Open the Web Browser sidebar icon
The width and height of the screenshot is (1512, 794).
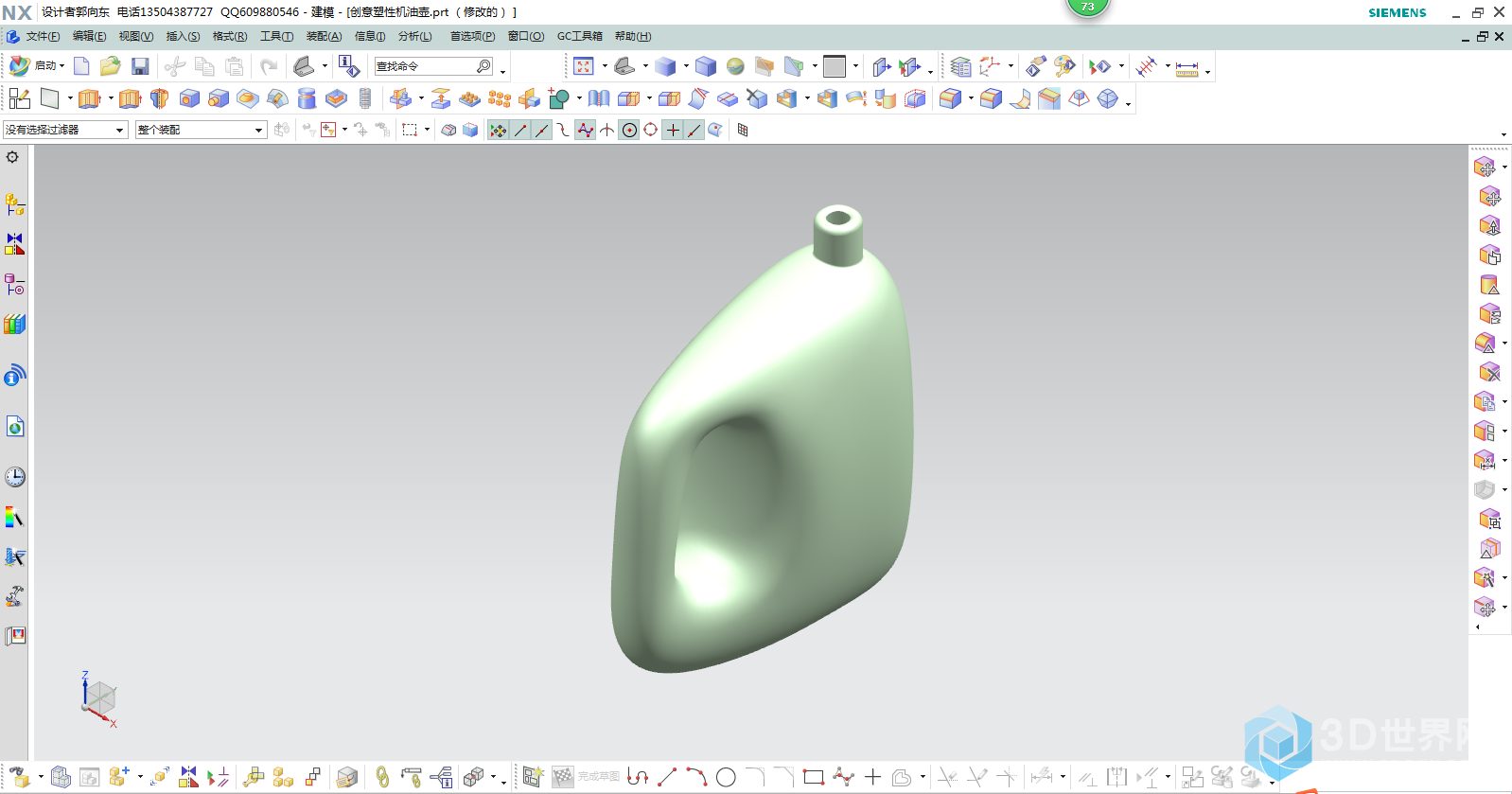[x=15, y=427]
